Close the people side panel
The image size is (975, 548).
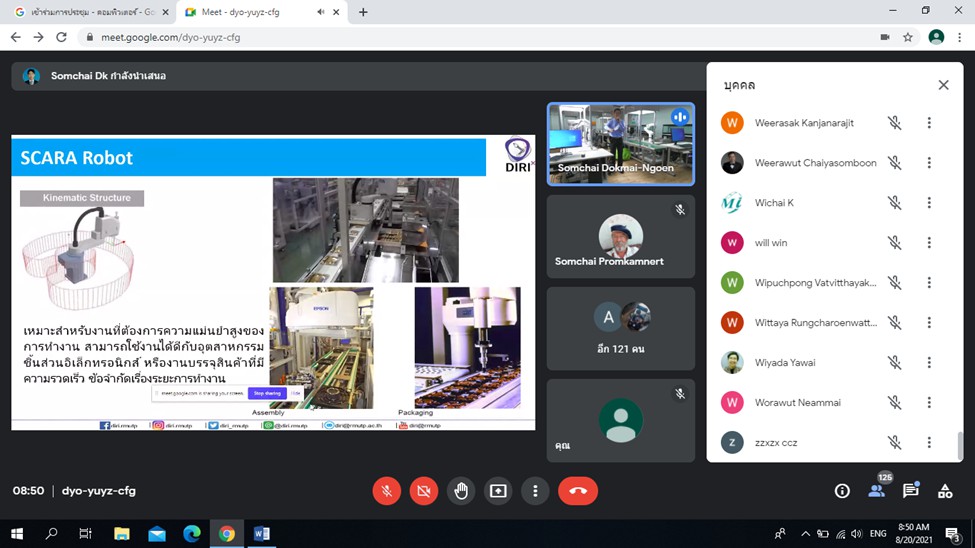point(943,85)
